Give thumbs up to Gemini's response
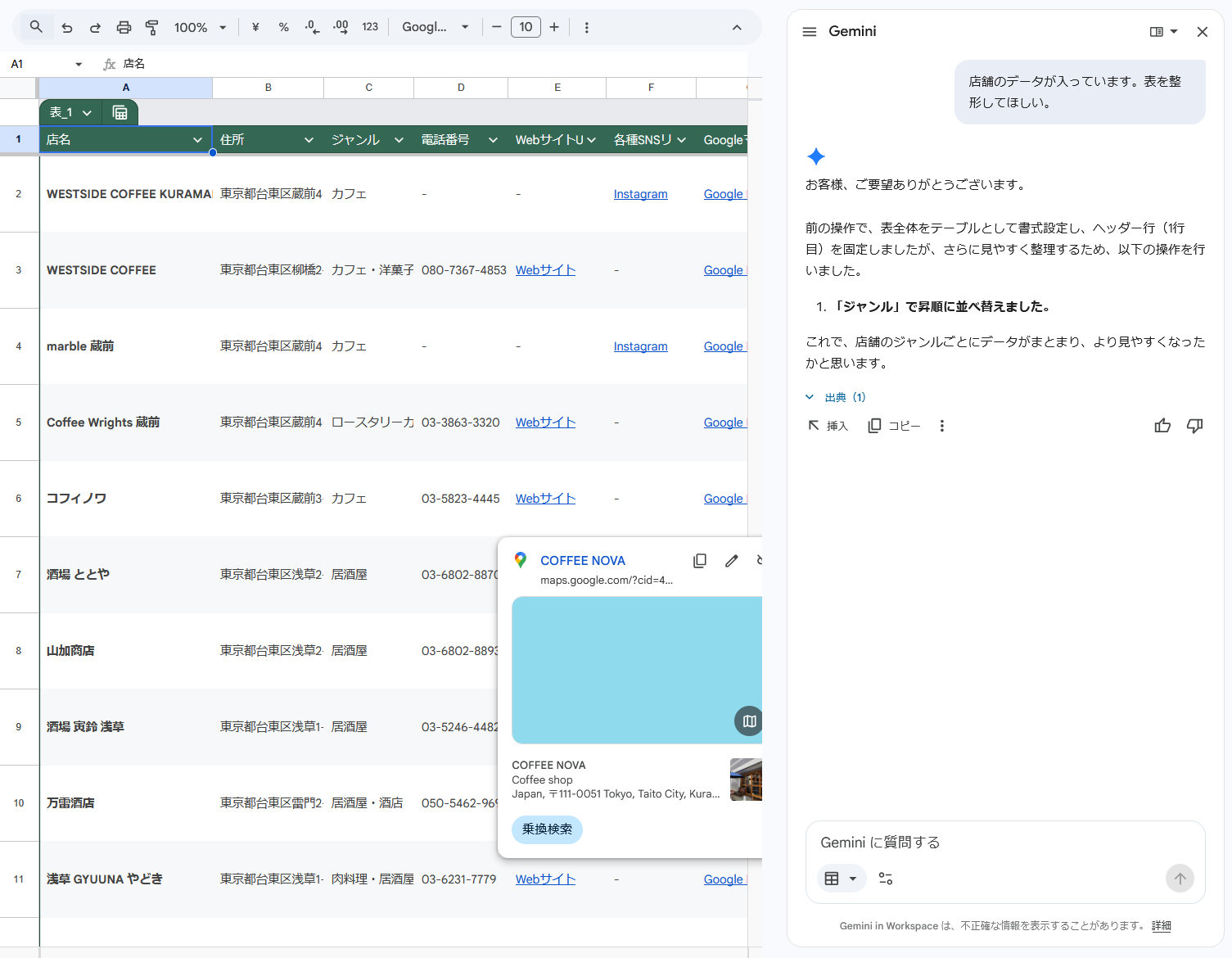The width and height of the screenshot is (1232, 958). coord(1162,425)
